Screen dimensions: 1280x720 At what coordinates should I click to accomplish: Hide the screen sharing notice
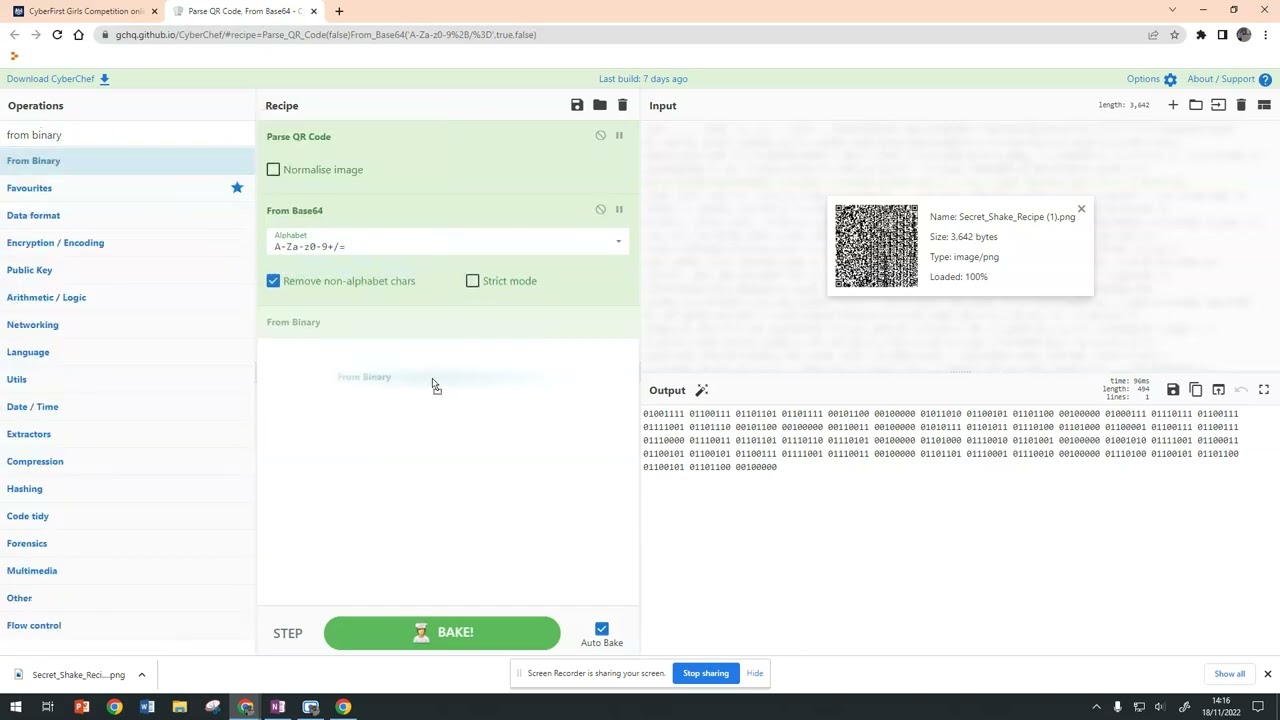pos(755,673)
